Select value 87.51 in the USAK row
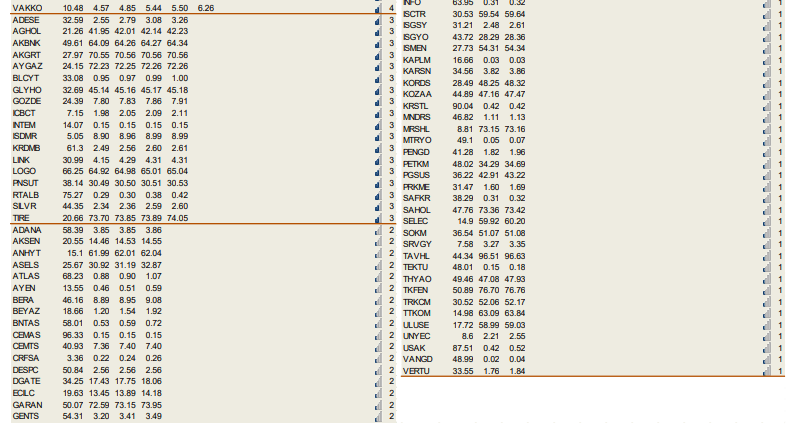Screen dimensions: 788x429 462,348
